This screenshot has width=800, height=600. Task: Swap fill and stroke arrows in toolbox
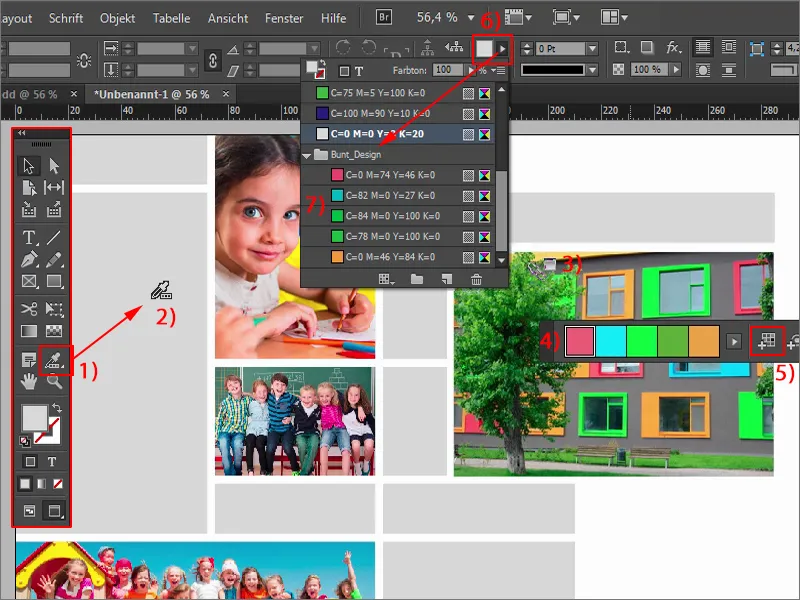[x=57, y=409]
